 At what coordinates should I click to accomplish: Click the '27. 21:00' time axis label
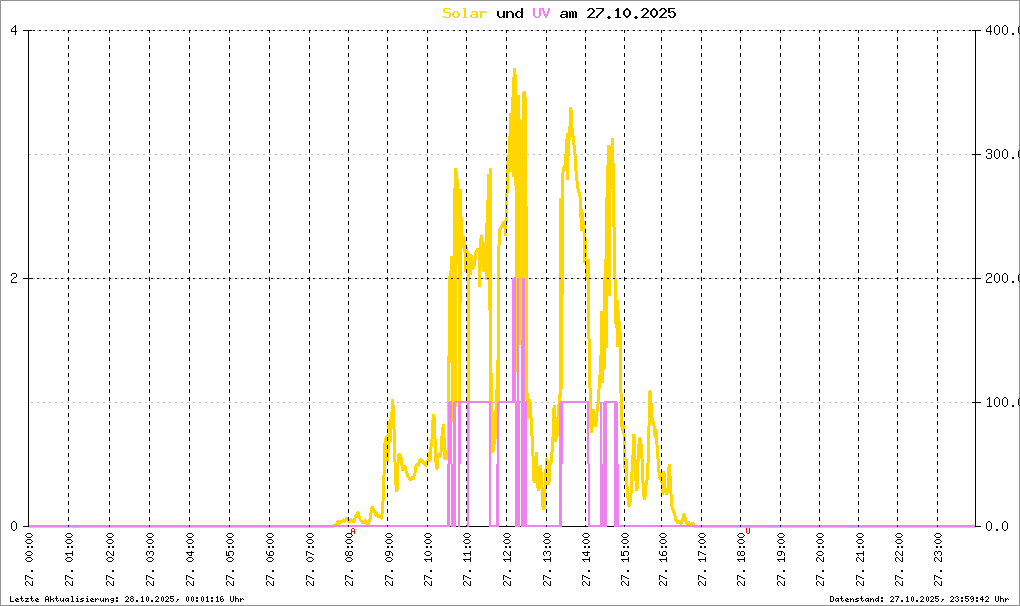coord(860,559)
